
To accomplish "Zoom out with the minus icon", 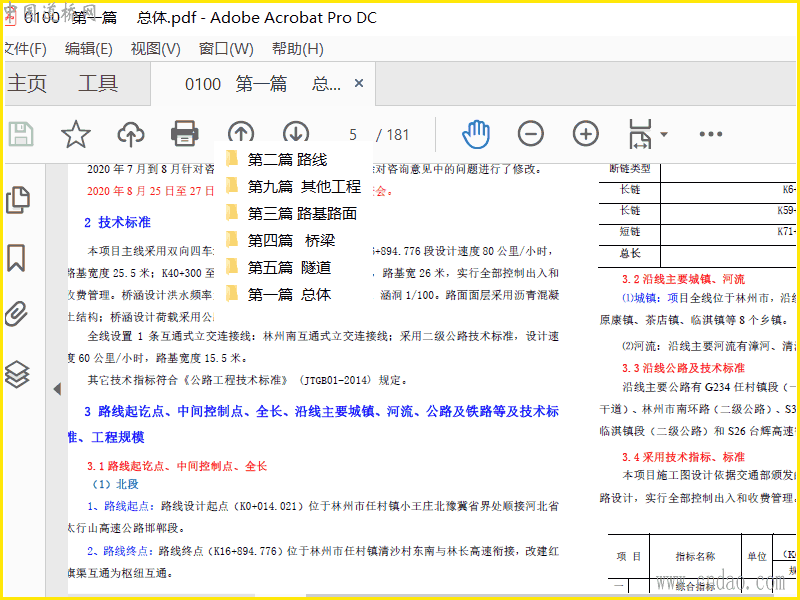I will click(531, 134).
